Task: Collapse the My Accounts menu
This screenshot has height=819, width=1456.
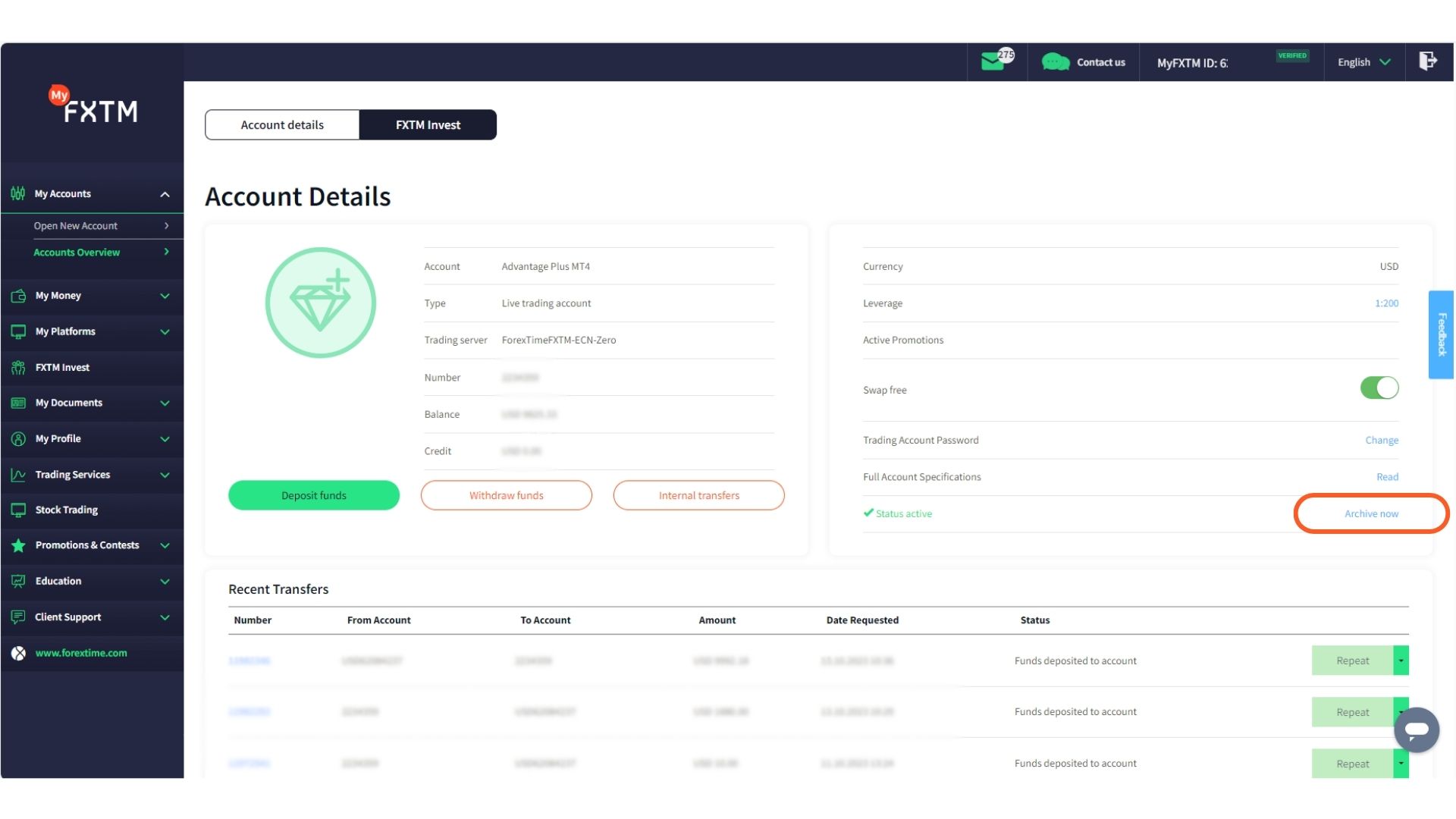Action: [165, 194]
